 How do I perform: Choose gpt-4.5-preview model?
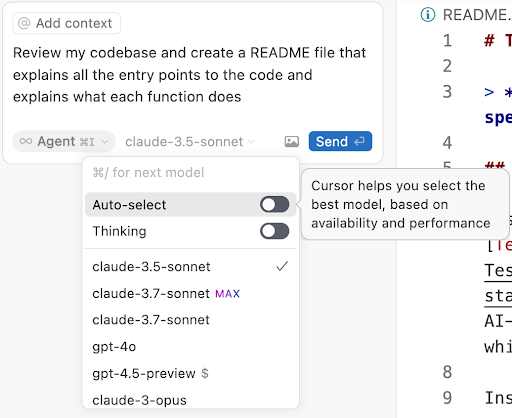point(191,373)
